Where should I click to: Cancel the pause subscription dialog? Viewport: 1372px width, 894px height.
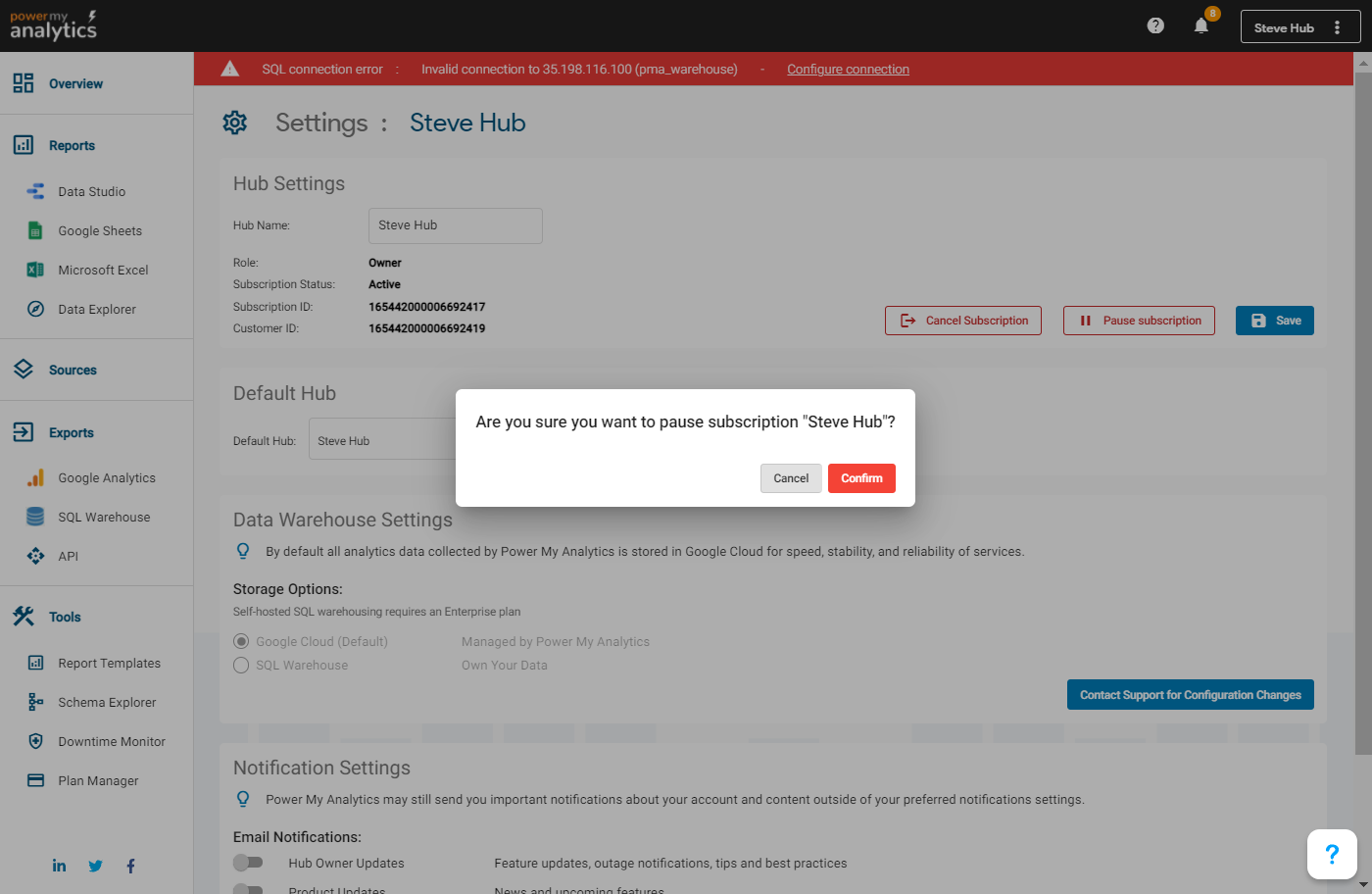pyautogui.click(x=791, y=478)
